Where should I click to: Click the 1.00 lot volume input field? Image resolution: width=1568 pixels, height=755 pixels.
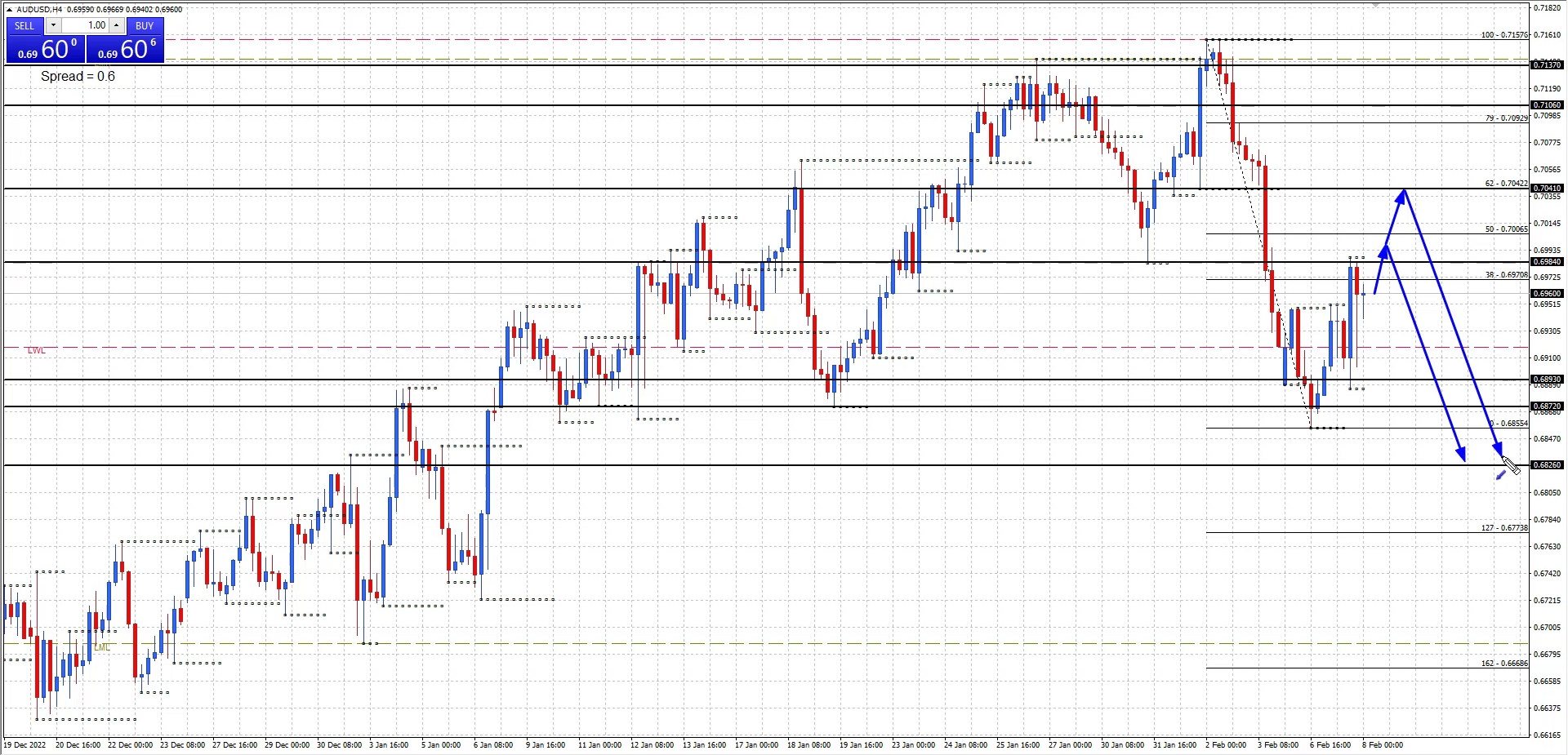[85, 25]
